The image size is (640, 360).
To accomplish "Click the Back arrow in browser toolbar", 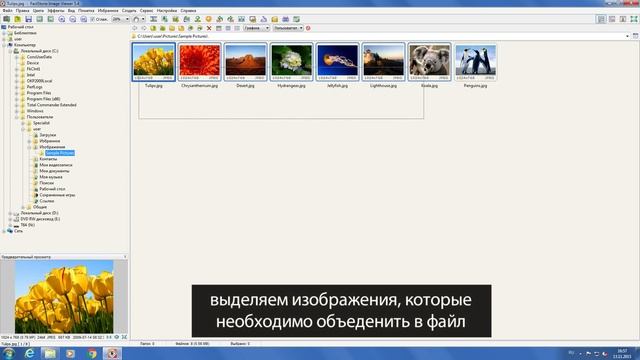I will tap(134, 28).
